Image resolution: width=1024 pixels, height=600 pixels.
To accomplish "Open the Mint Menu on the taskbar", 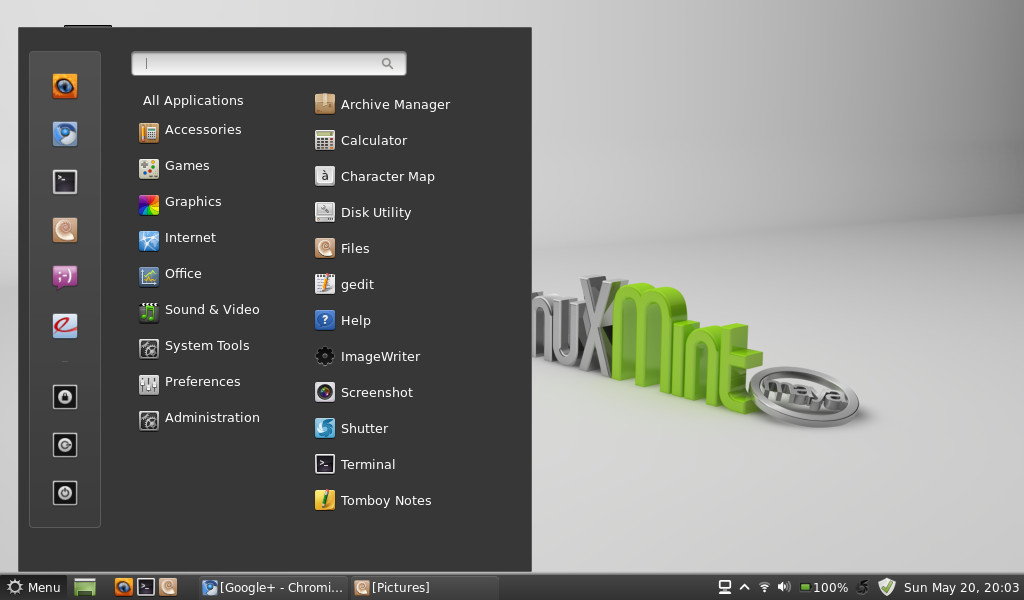I will pyautogui.click(x=33, y=587).
